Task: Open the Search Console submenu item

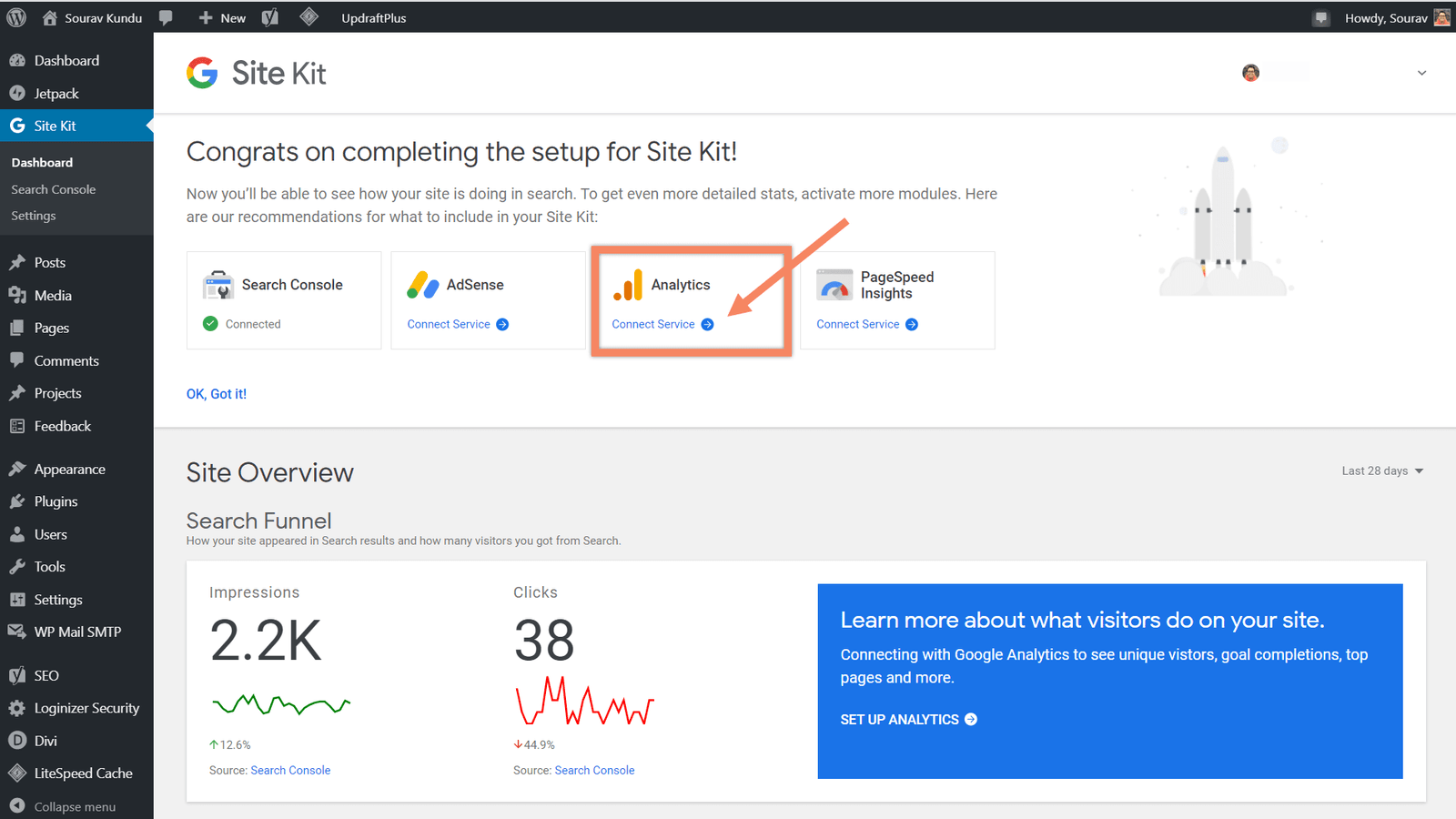Action: tap(53, 189)
